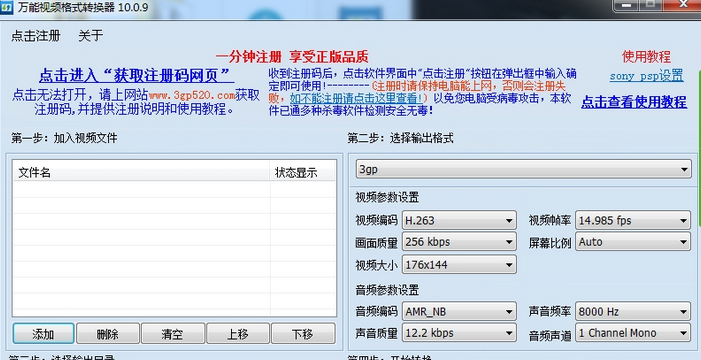The height and width of the screenshot is (360, 701).
Task: Click the 第二步：选择输出格式 label
Action: click(x=400, y=138)
